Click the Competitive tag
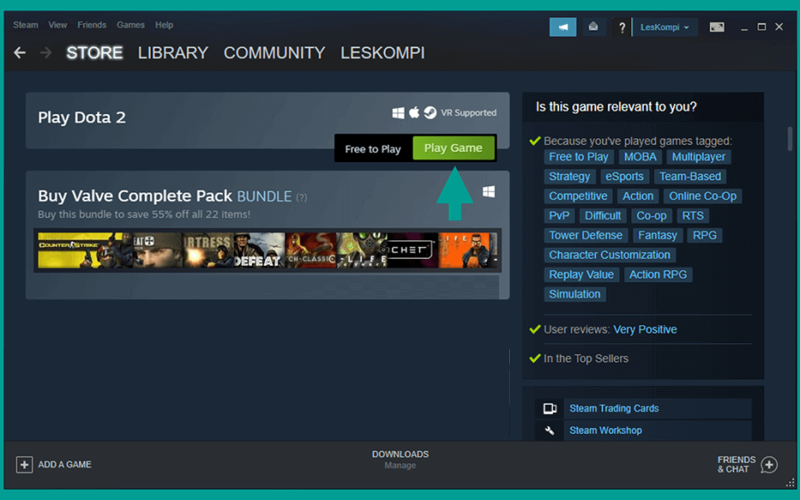The image size is (800, 500). (578, 196)
